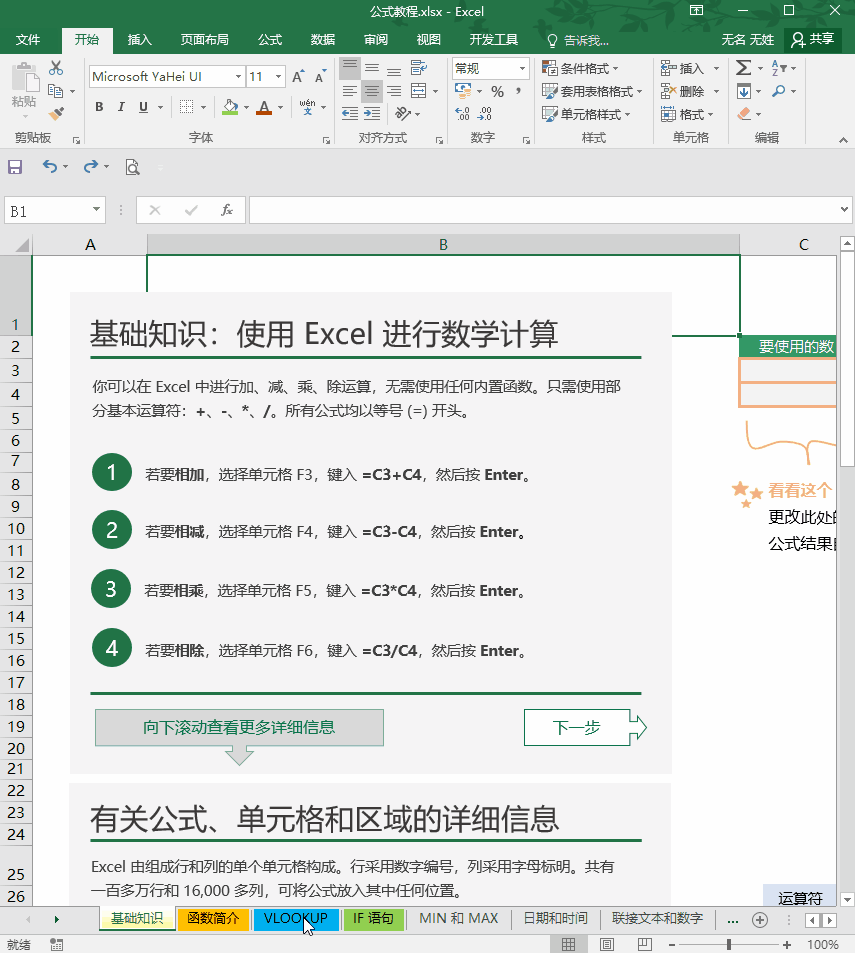Image resolution: width=855 pixels, height=953 pixels.
Task: Open the font name dropdown
Action: pos(238,77)
